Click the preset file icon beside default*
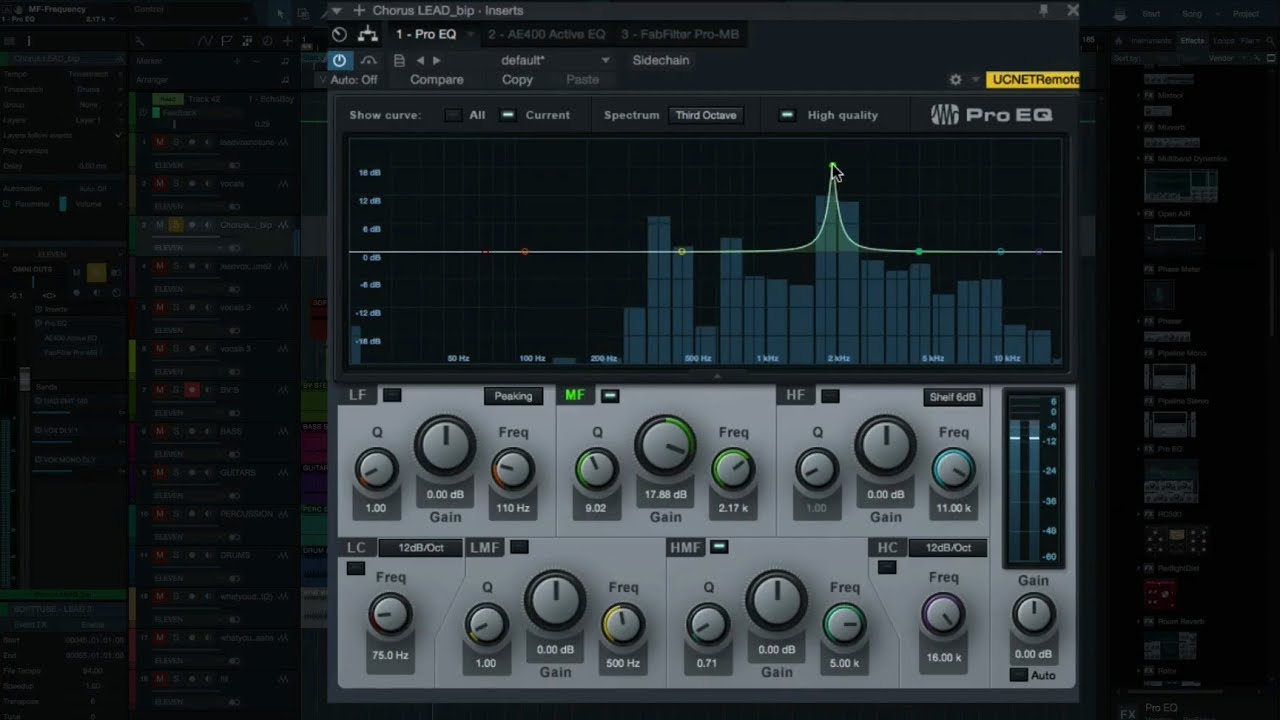Viewport: 1280px width, 720px height. pyautogui.click(x=399, y=61)
